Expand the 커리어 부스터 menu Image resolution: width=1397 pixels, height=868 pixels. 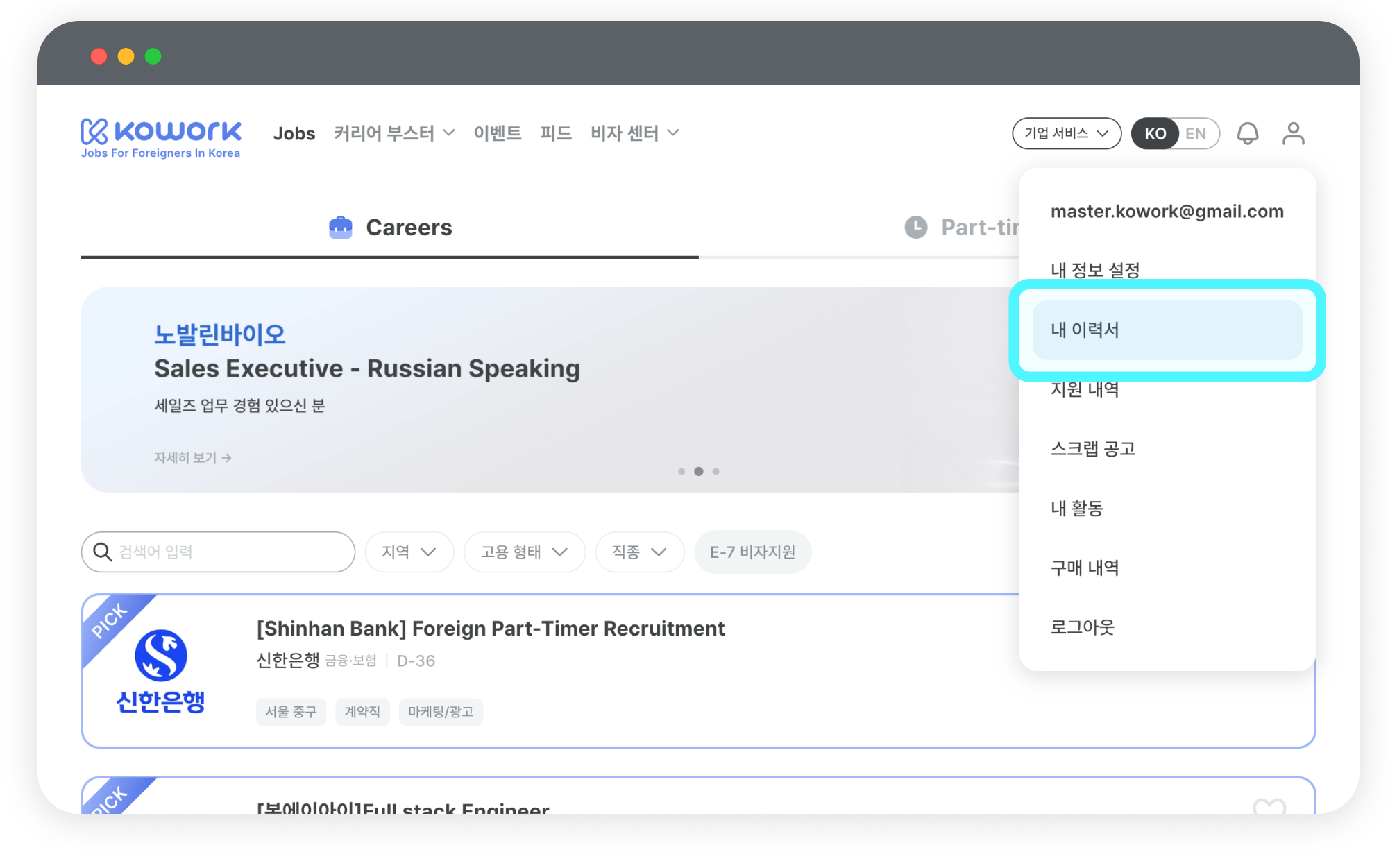tap(394, 133)
